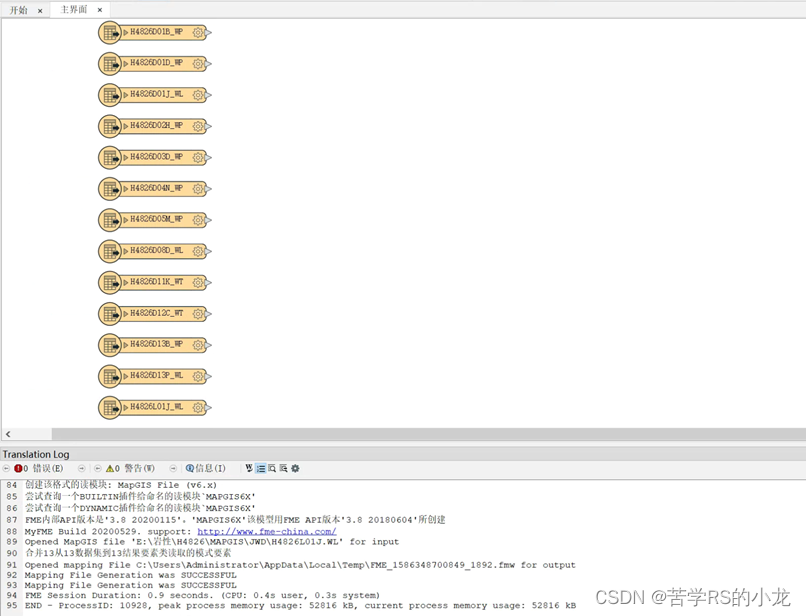Select the 主界面 tab
Viewport: 806px width, 616px height.
click(72, 9)
